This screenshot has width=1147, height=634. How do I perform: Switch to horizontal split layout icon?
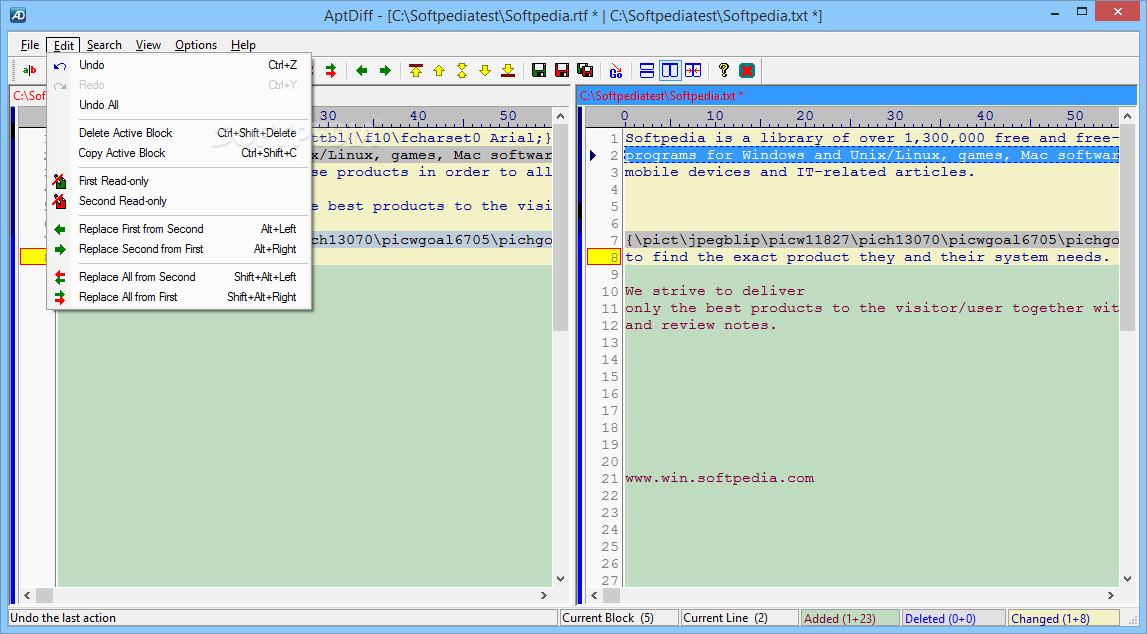coord(647,70)
